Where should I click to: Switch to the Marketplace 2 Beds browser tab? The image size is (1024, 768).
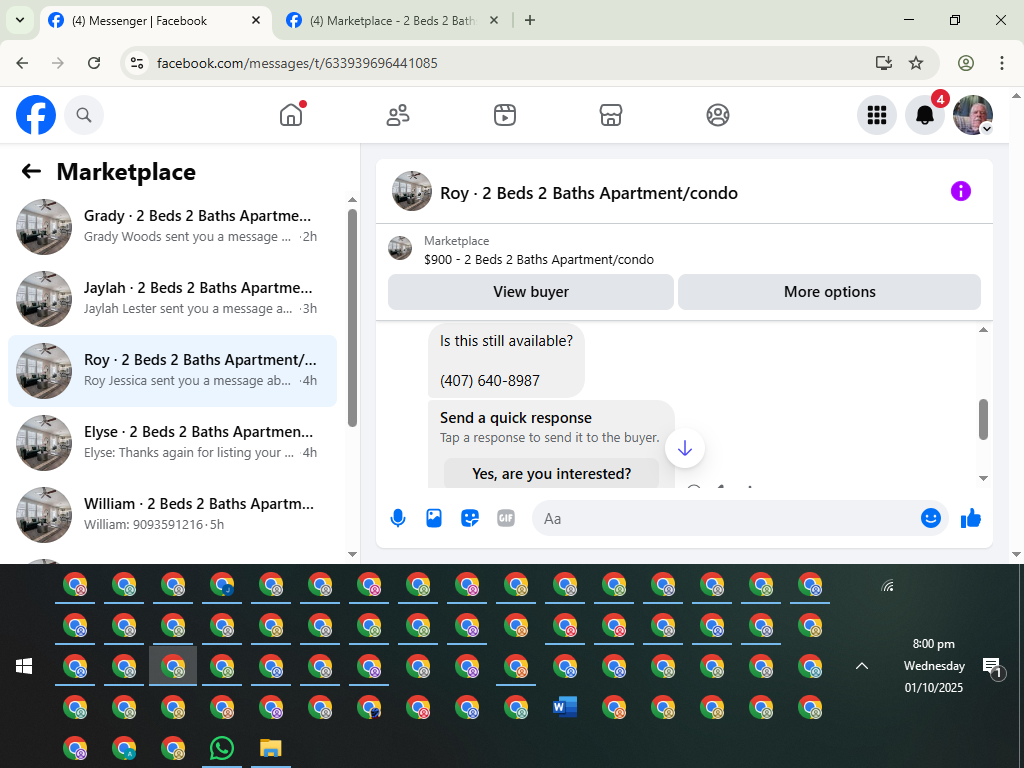point(392,21)
